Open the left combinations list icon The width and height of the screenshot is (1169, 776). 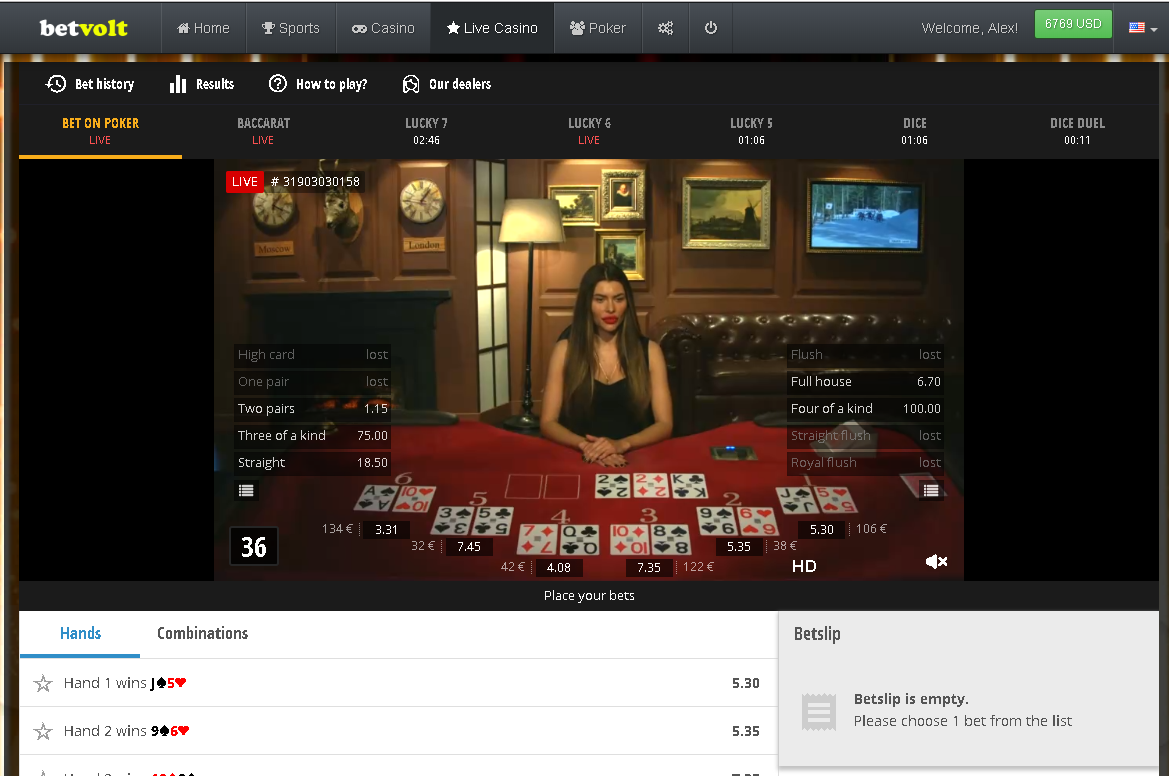tap(247, 490)
